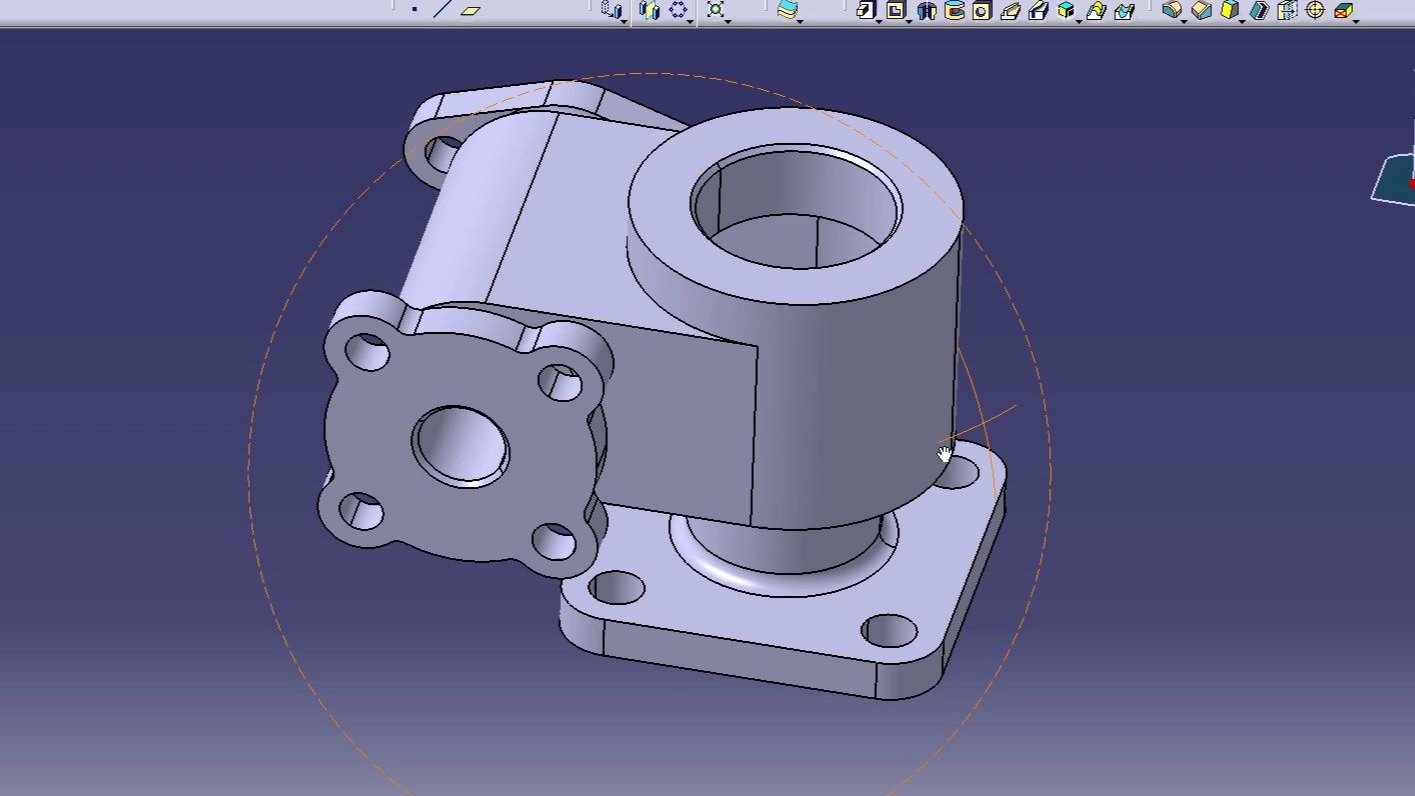The width and height of the screenshot is (1415, 796).
Task: Pick the center bore of the four-hole flange
Action: (461, 446)
